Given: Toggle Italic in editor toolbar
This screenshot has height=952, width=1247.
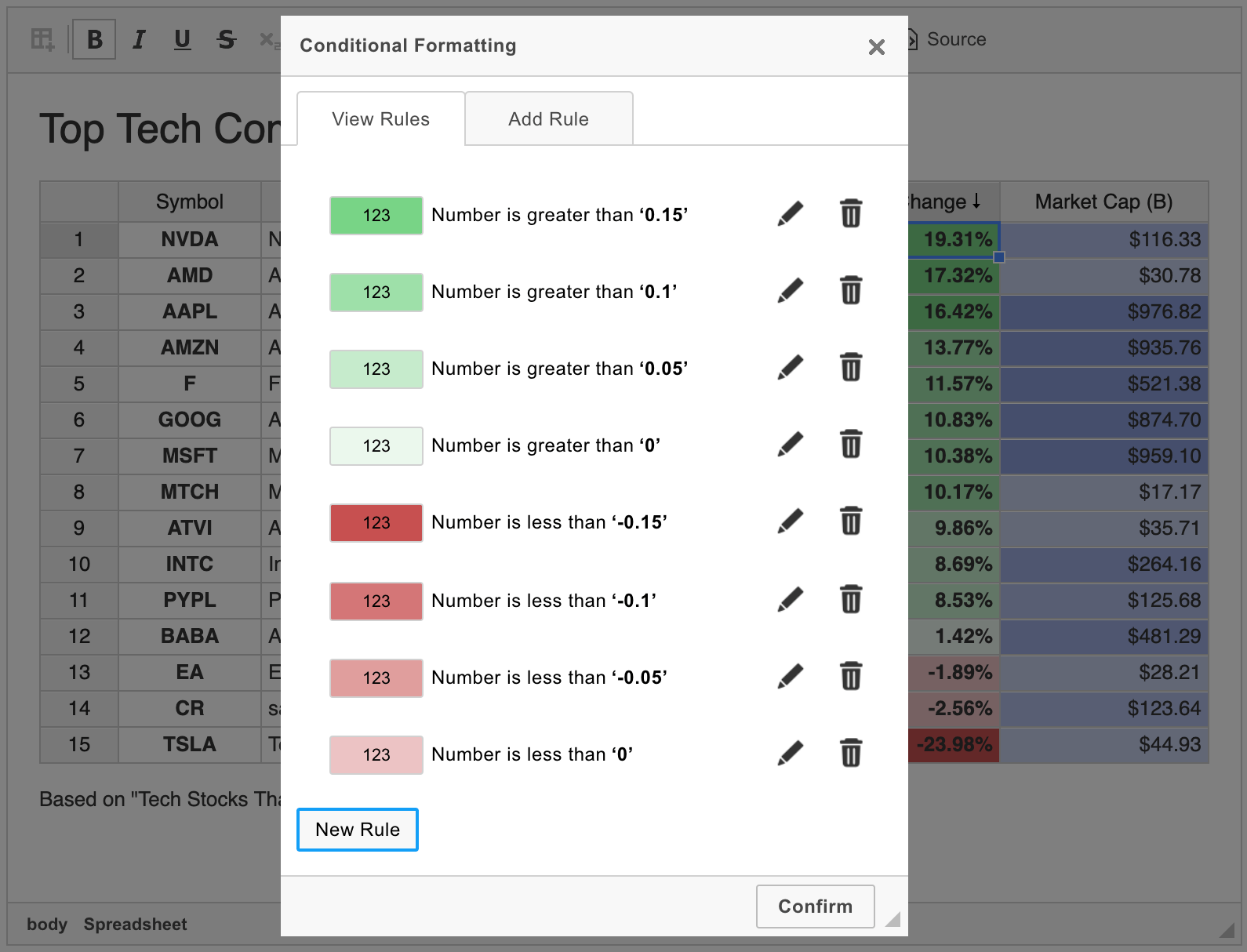Looking at the screenshot, I should tap(139, 39).
